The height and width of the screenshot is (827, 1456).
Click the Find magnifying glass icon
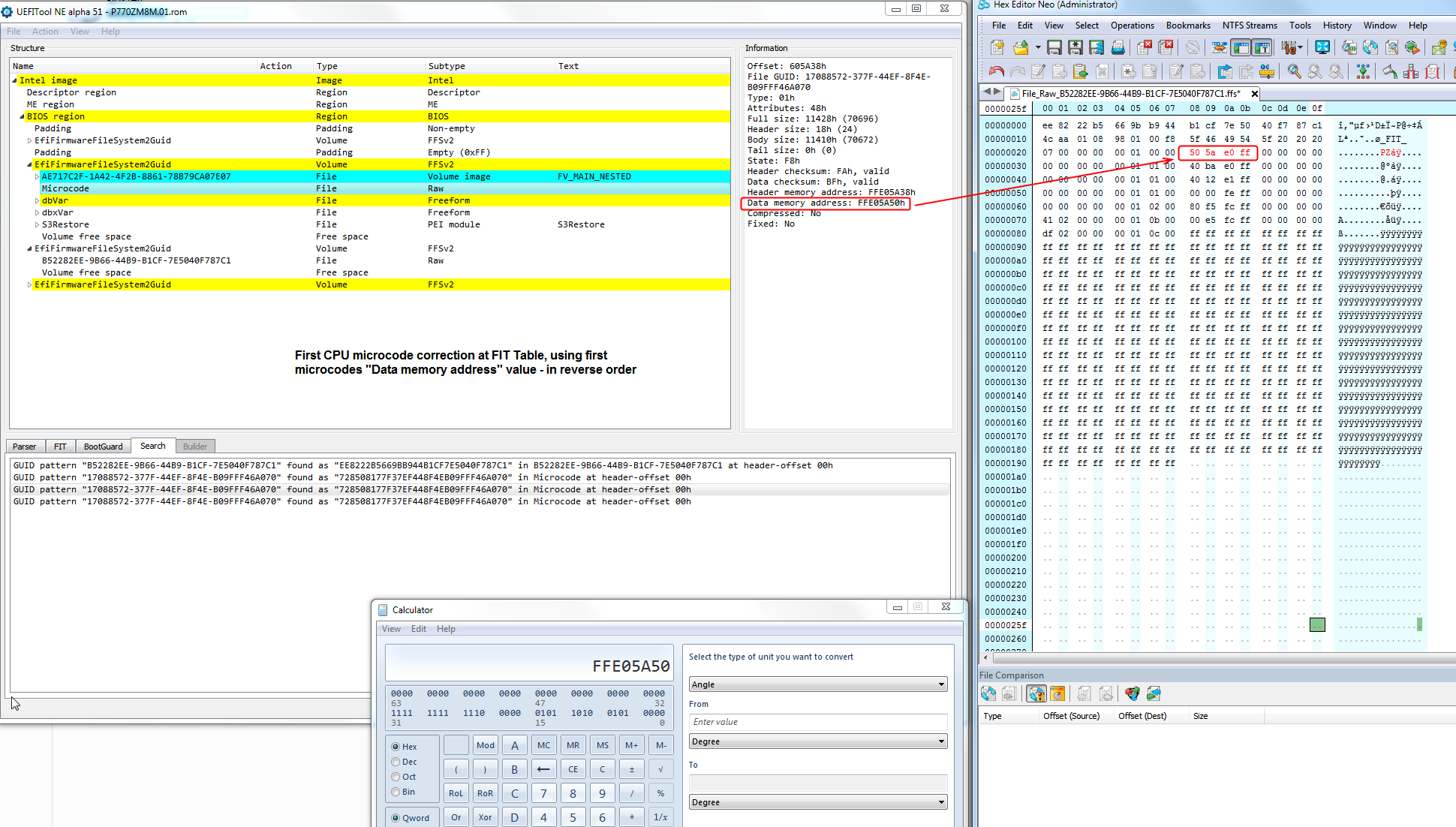coord(1294,71)
